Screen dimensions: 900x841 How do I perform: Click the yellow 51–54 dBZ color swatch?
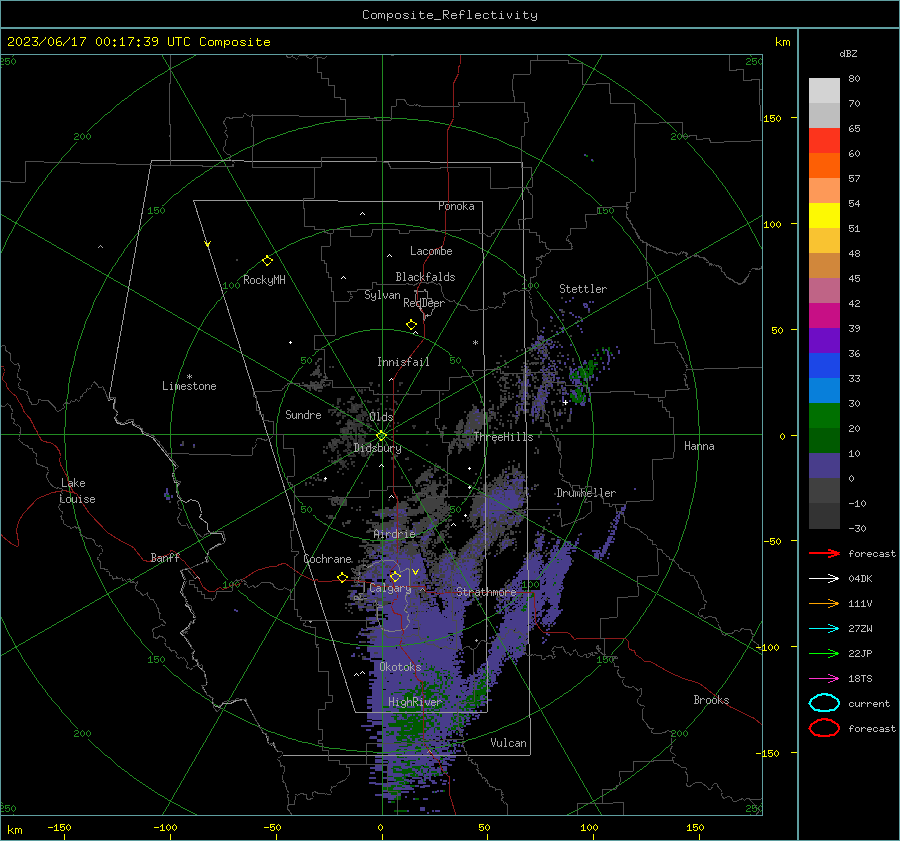click(x=824, y=216)
